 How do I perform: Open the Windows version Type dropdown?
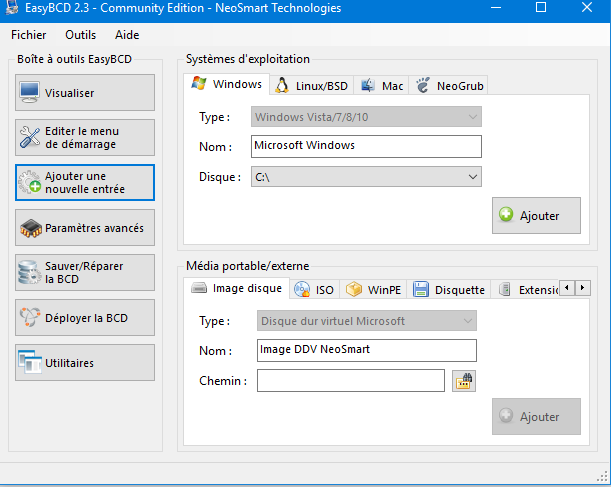pyautogui.click(x=473, y=117)
